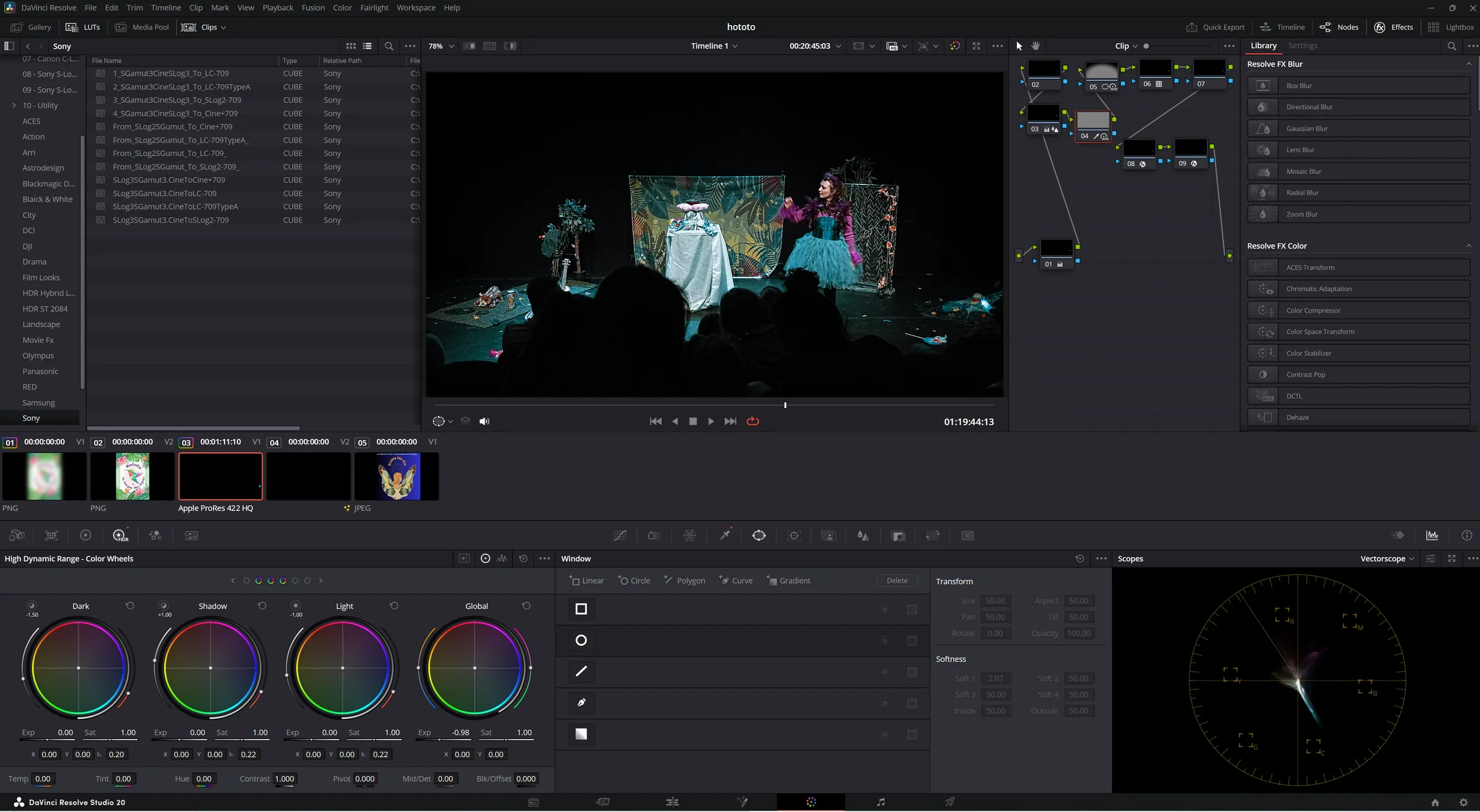This screenshot has width=1480, height=812.
Task: Toggle playback loop button
Action: click(x=753, y=421)
